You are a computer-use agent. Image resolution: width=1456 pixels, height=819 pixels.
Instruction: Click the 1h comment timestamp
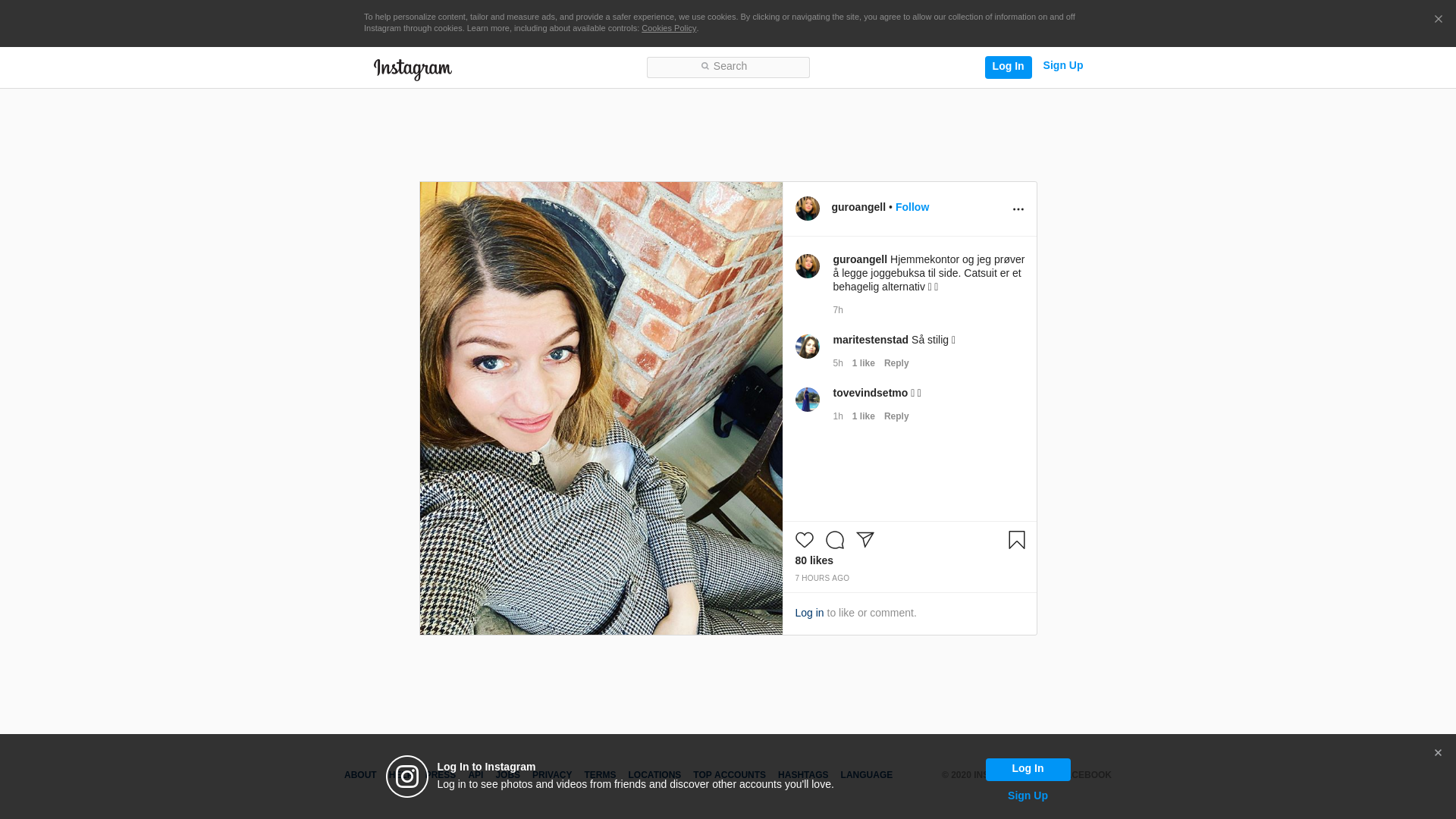(x=838, y=416)
